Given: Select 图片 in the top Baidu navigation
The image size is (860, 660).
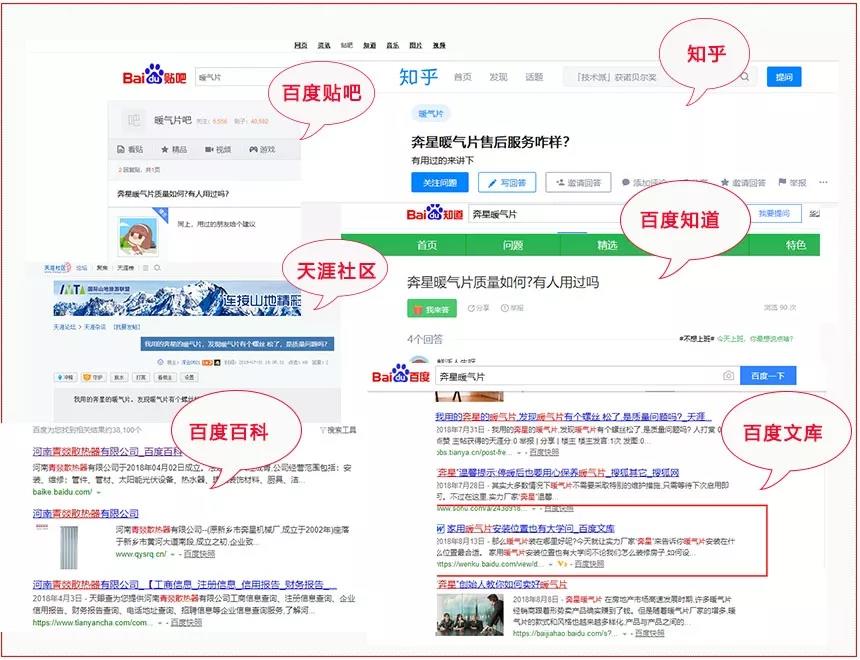Looking at the screenshot, I should tap(416, 46).
